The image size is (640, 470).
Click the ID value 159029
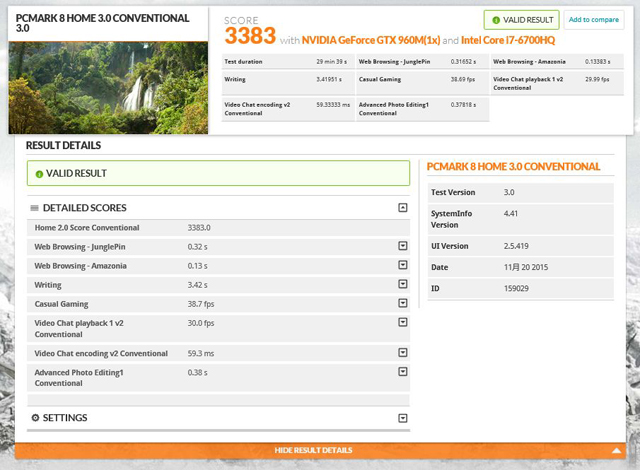[516, 288]
